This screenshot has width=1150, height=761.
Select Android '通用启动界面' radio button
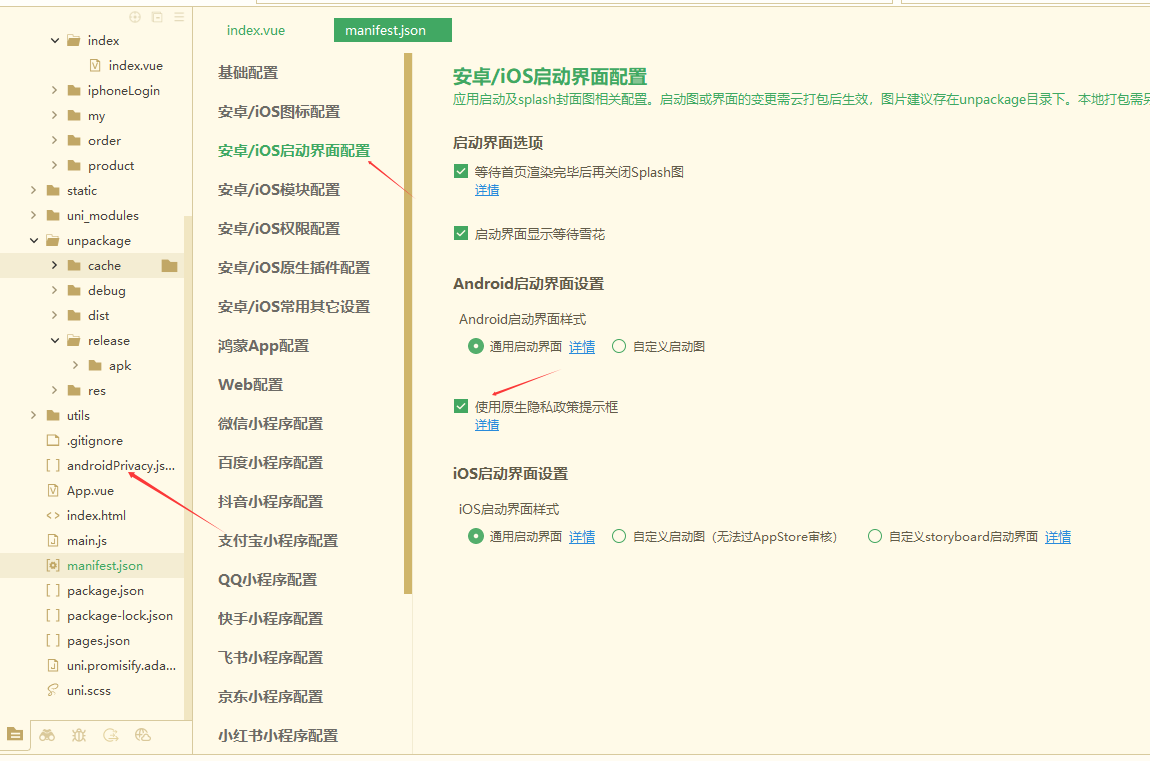(475, 346)
